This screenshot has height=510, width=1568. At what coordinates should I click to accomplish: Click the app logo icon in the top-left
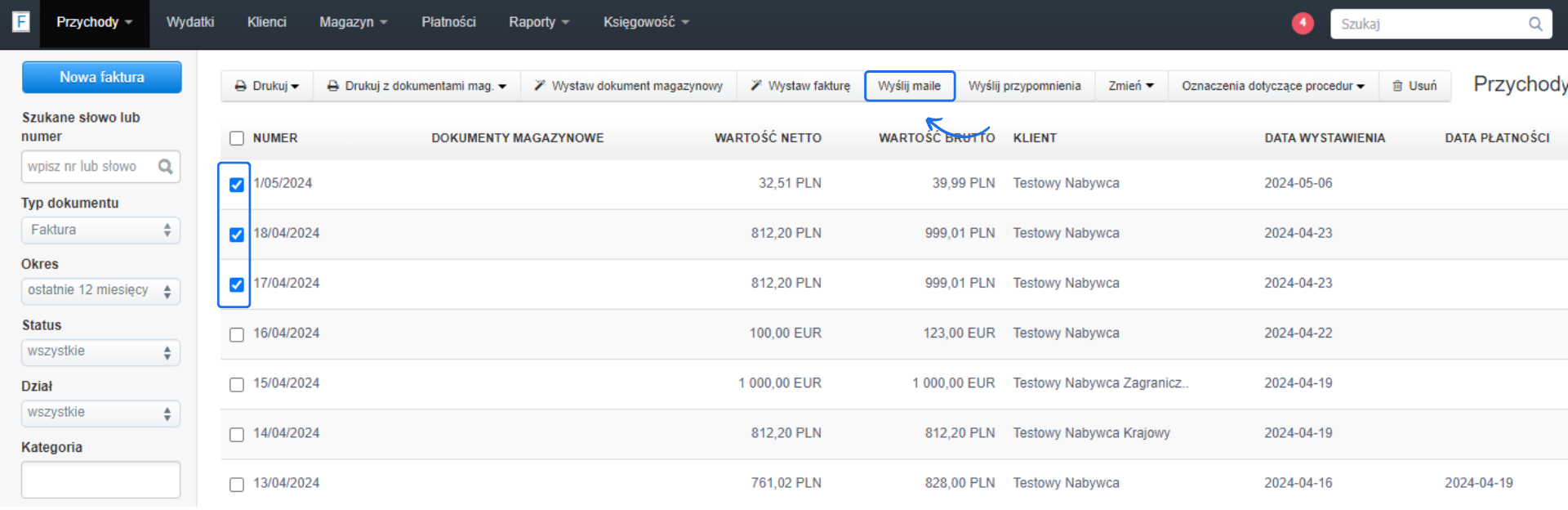pyautogui.click(x=21, y=22)
